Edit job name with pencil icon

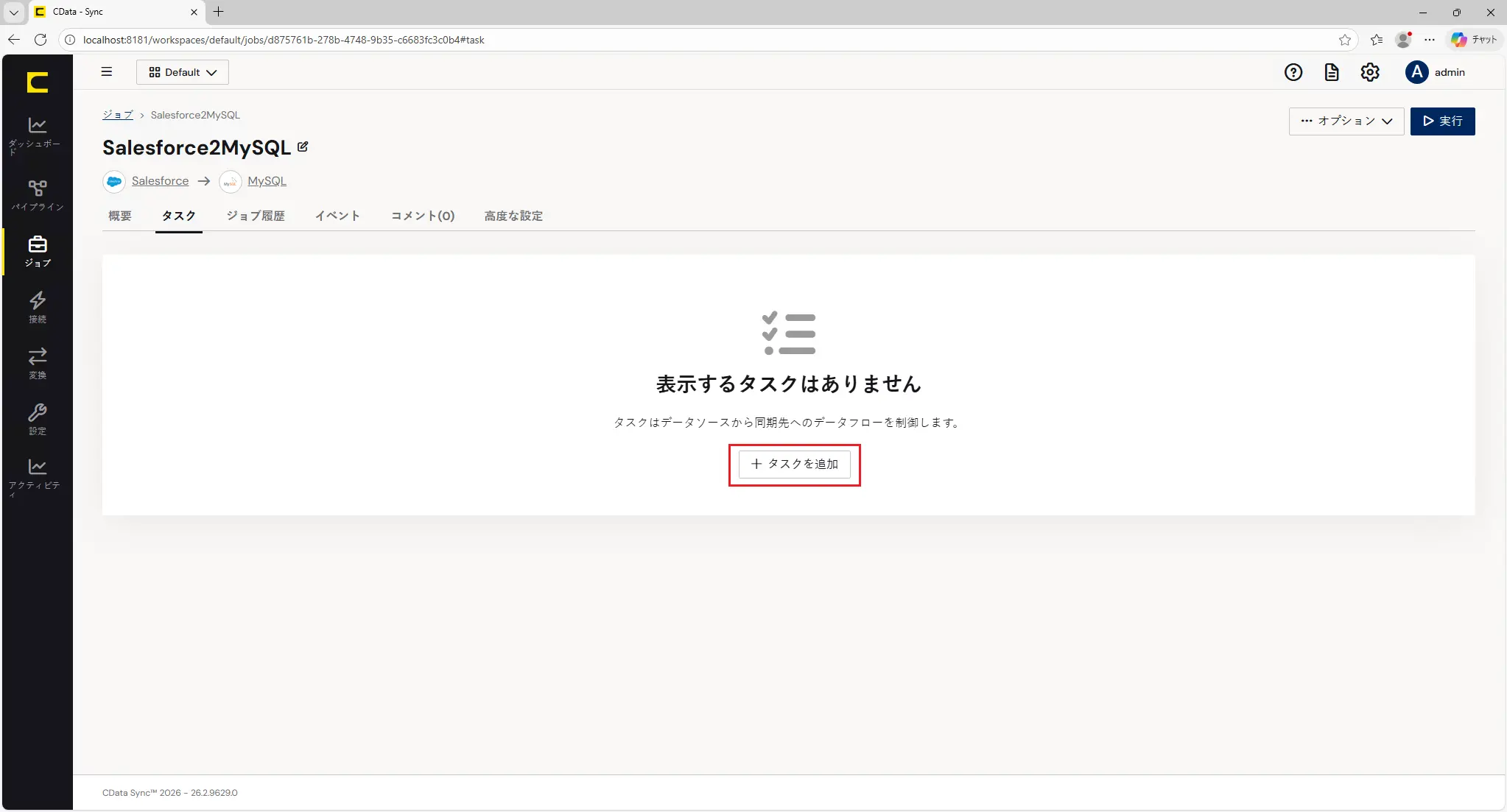(x=303, y=146)
